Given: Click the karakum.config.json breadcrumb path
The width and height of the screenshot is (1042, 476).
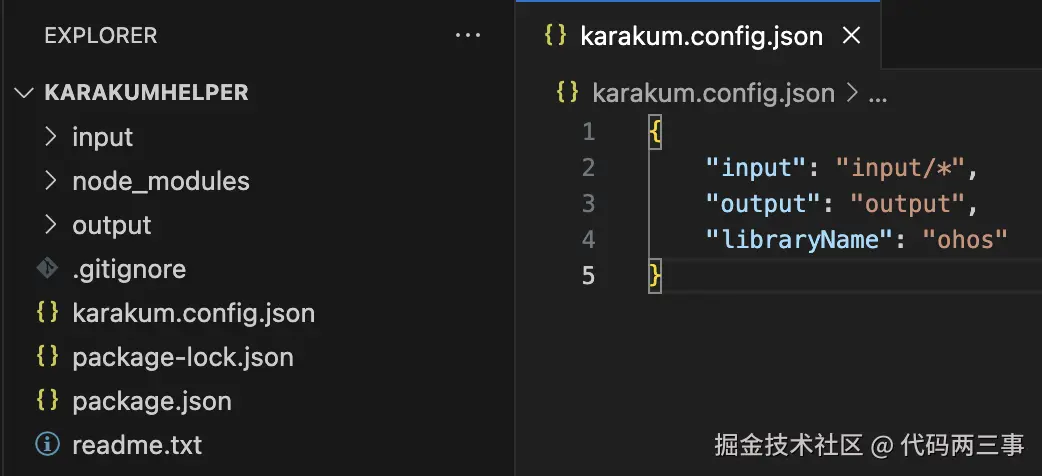Looking at the screenshot, I should (713, 93).
